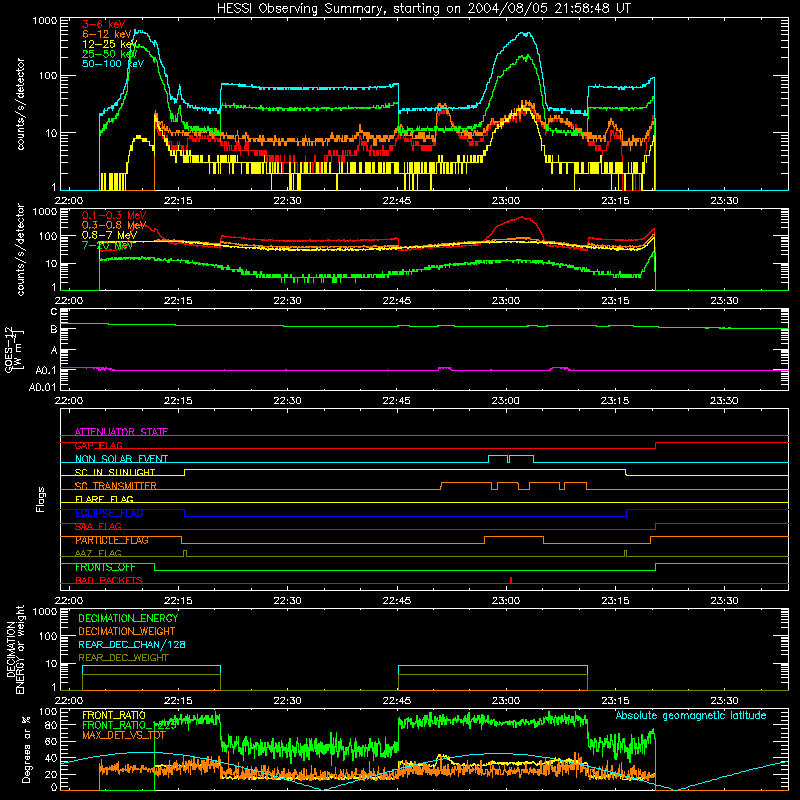Image resolution: width=800 pixels, height=800 pixels.
Task: Select NON_SOLAR_EVENT flag label
Action: click(x=121, y=459)
